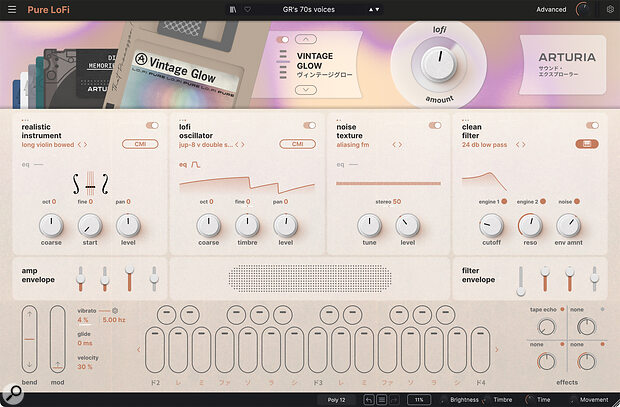The image size is (620, 407).
Task: Disable the lofi oscillator engine switch
Action: click(310, 125)
